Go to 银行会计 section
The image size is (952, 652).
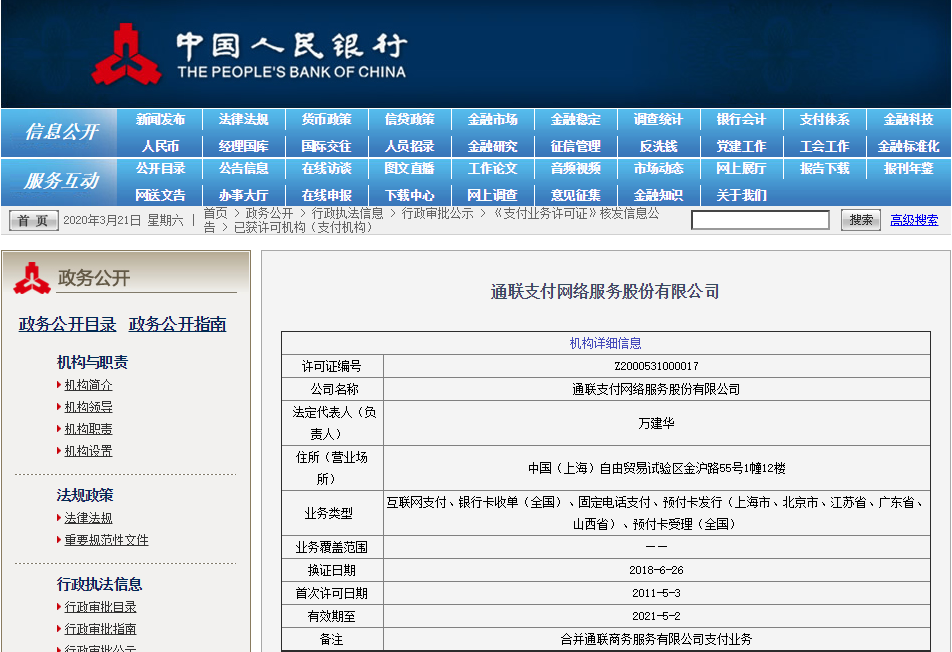click(x=741, y=120)
